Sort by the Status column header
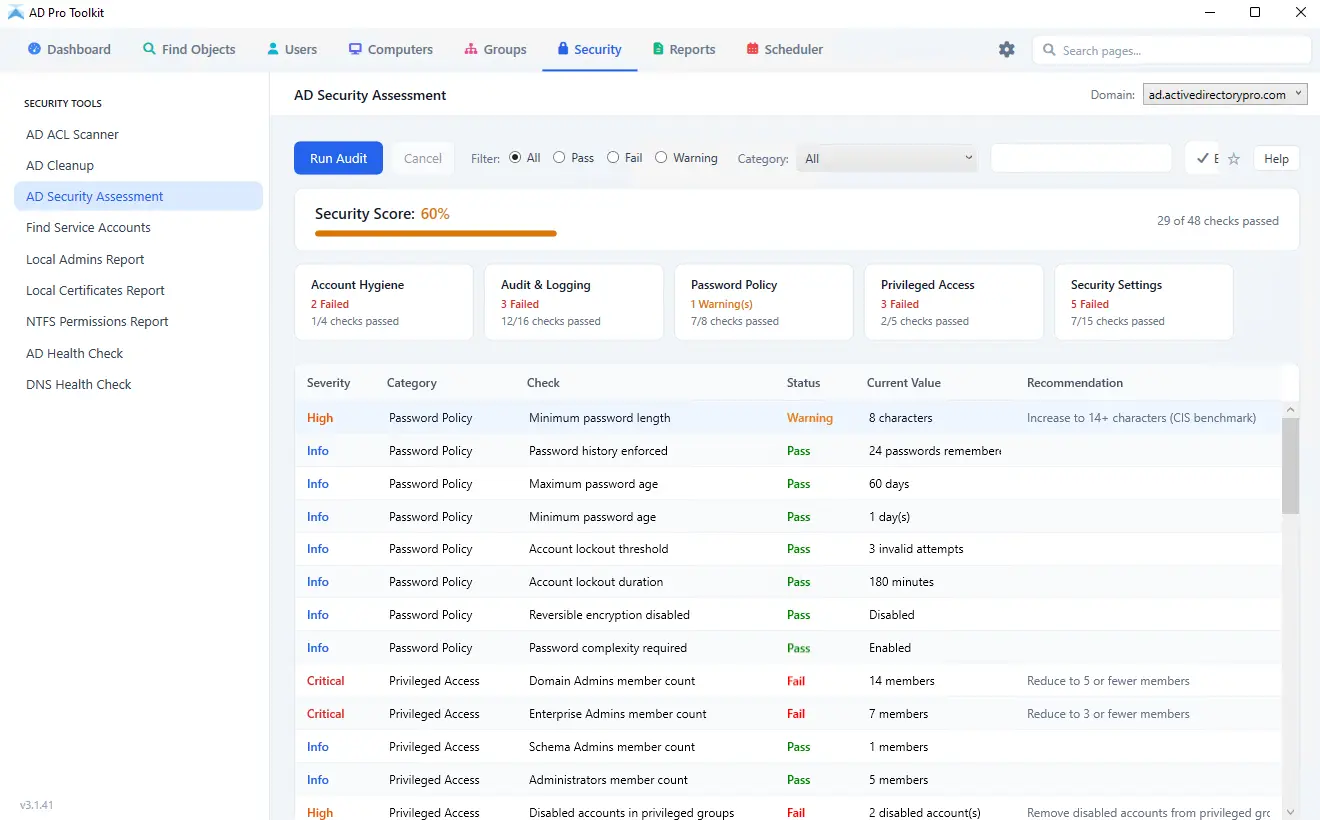1320x820 pixels. point(803,383)
